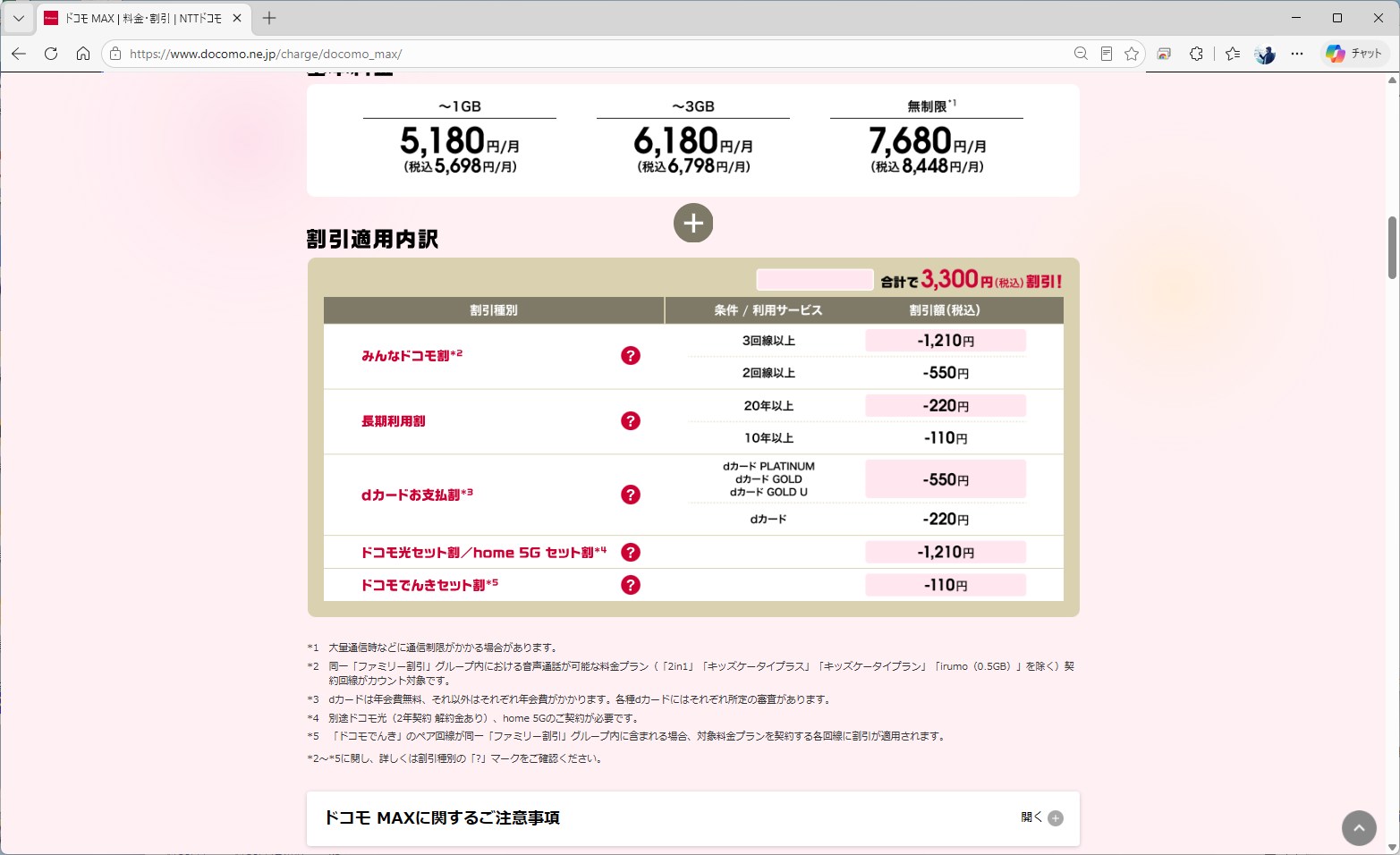Screen dimensions: 1400x855
Task: Go to the browser home page
Action: [x=83, y=54]
